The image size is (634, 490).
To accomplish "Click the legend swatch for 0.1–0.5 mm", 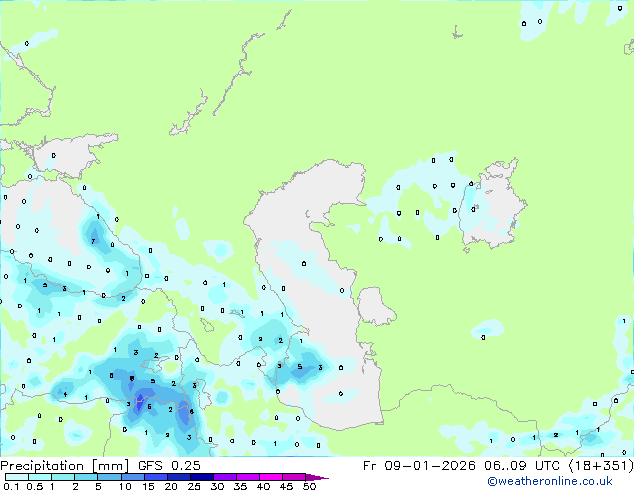I will (x=17, y=477).
